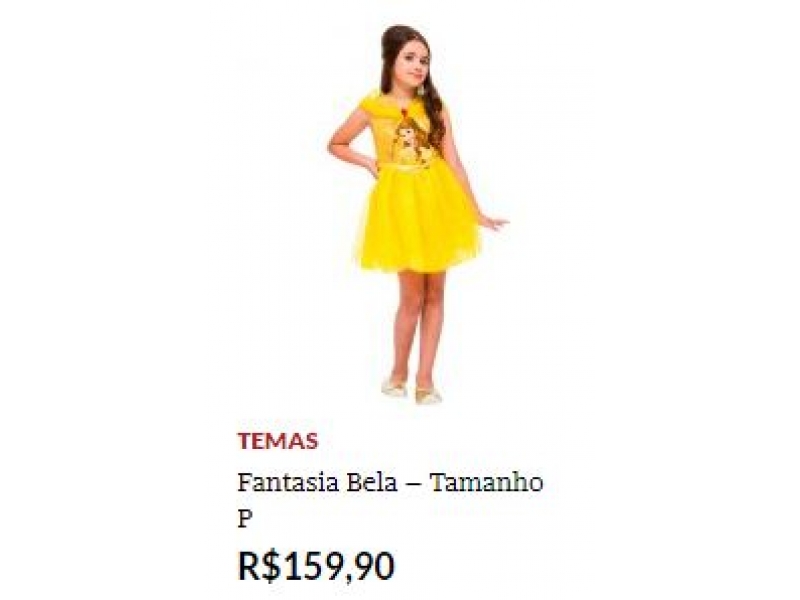Click the yellow tulle skirt in the photo
The height and width of the screenshot is (600, 800).
tap(418, 218)
